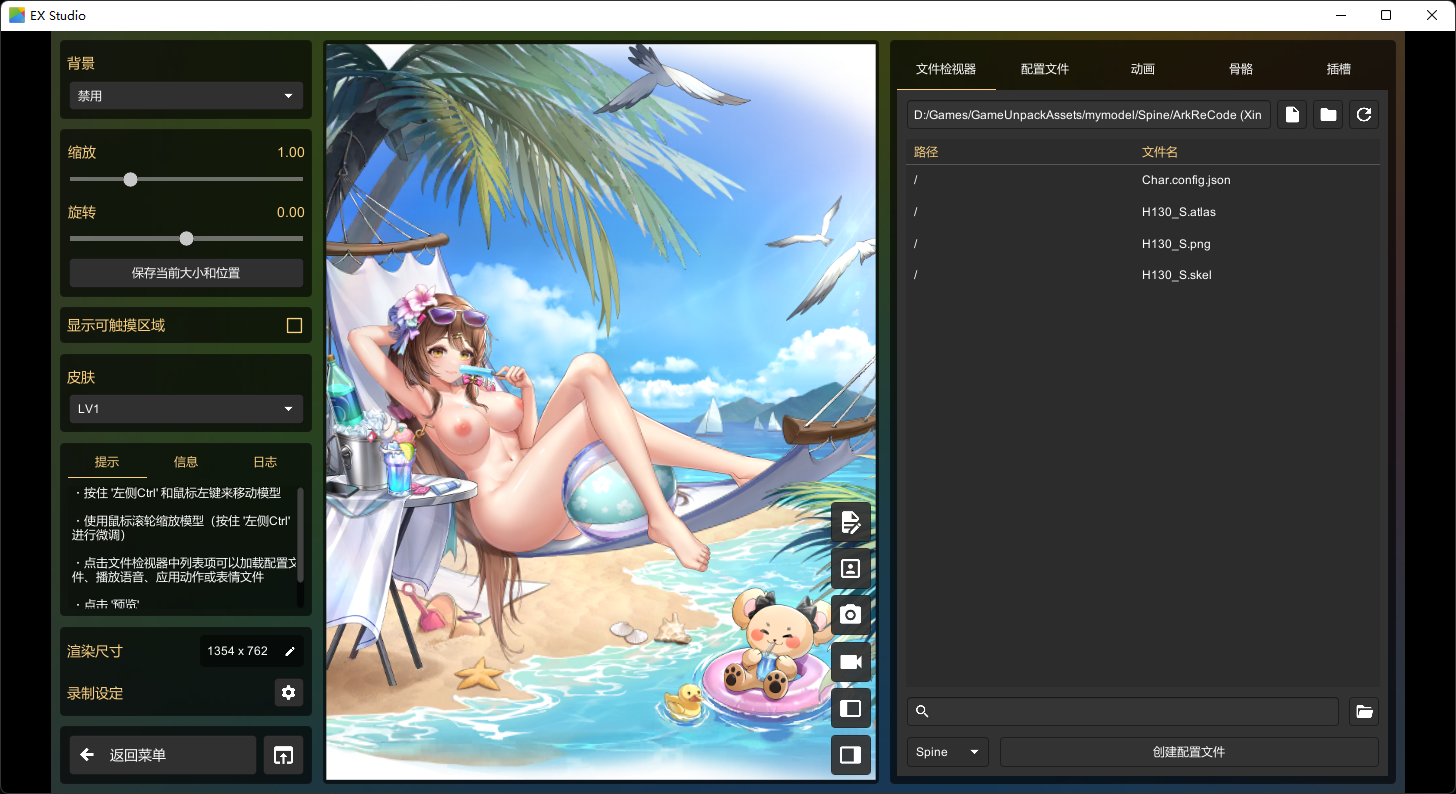The height and width of the screenshot is (794, 1456).
Task: Click 保存当前大小和位置 button
Action: [186, 273]
